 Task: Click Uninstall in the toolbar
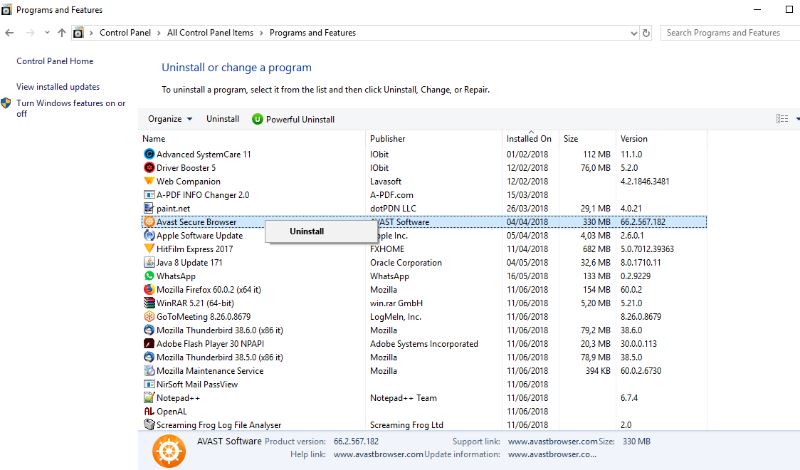point(222,119)
